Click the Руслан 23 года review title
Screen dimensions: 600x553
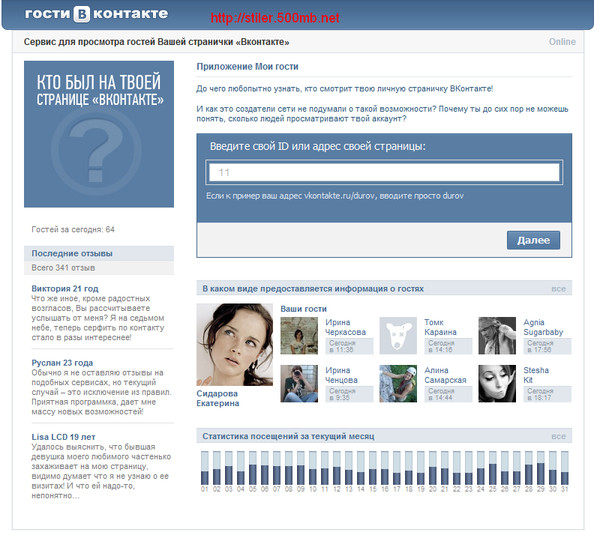click(x=62, y=363)
